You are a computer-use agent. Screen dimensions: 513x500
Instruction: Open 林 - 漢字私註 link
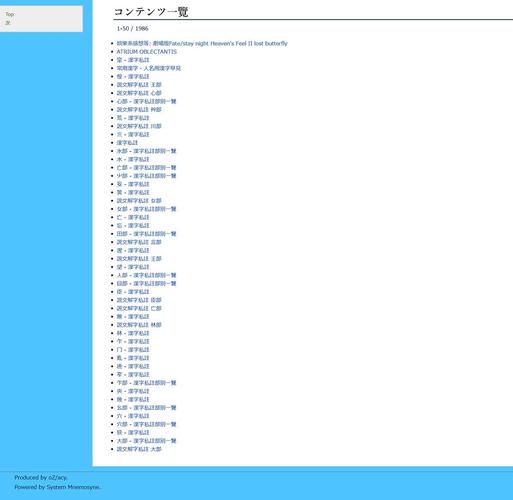pyautogui.click(x=133, y=333)
